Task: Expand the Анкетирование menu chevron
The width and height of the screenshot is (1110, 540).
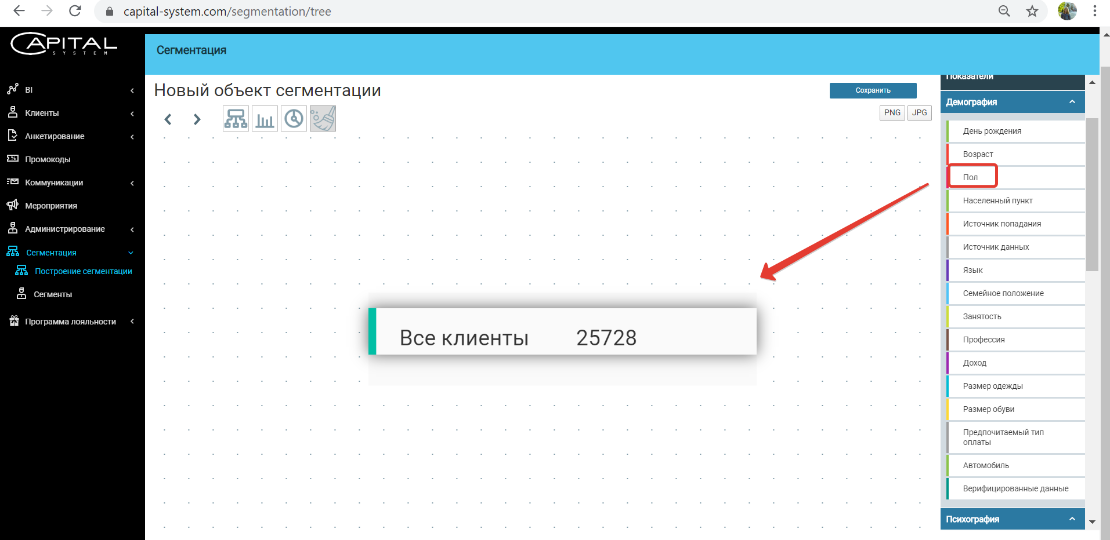Action: pyautogui.click(x=132, y=137)
